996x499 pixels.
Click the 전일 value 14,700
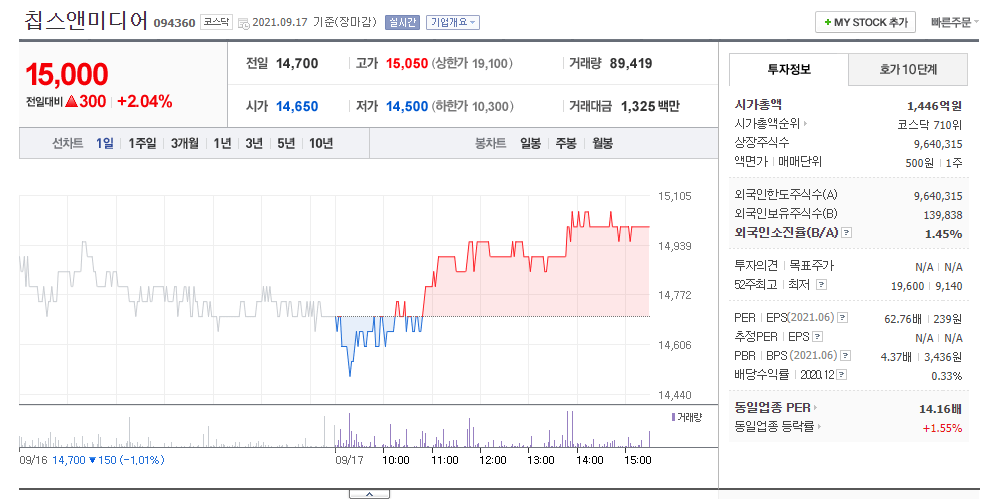pos(297,63)
